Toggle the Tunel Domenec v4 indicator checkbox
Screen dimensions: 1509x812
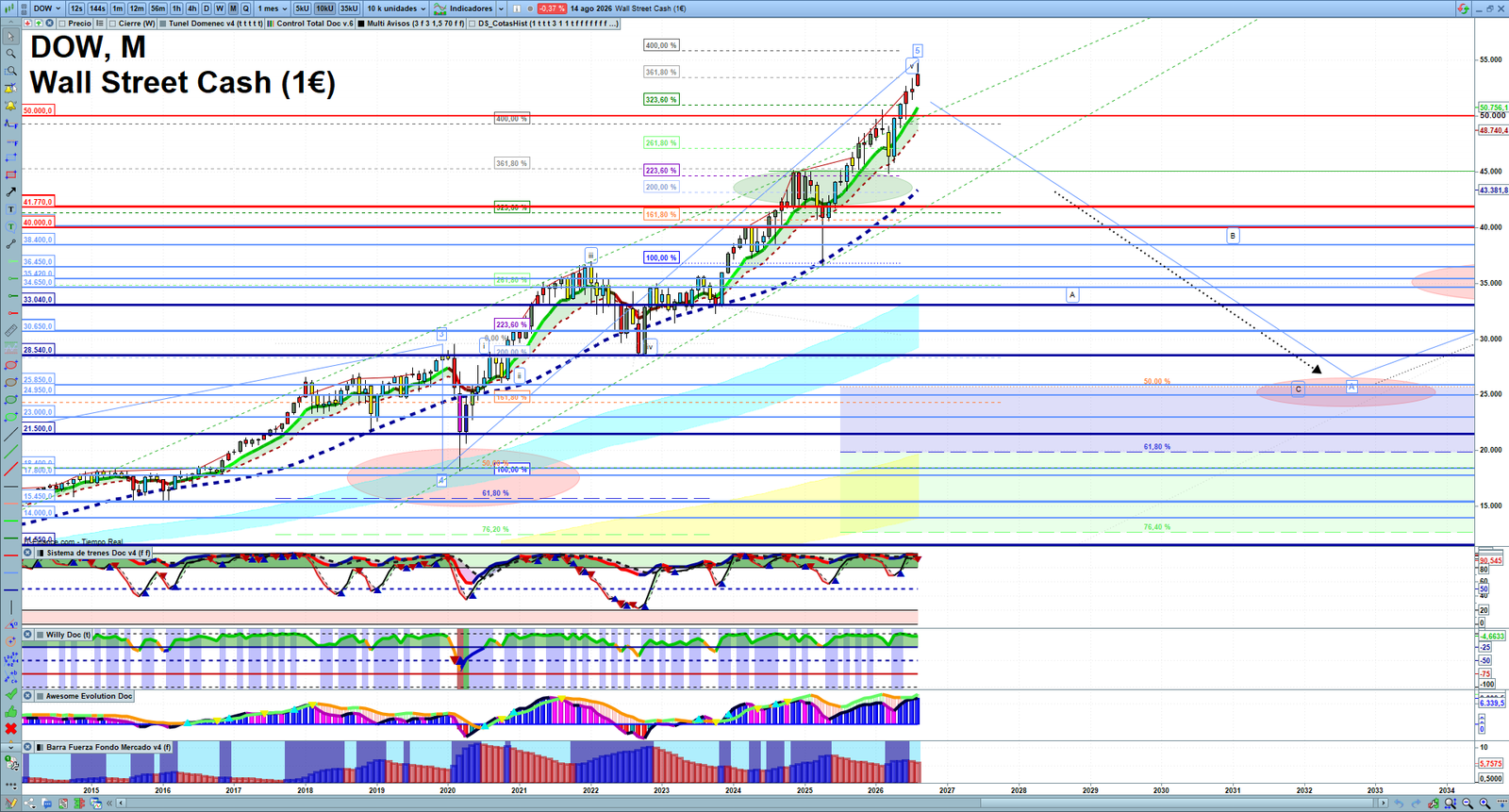pos(162,24)
